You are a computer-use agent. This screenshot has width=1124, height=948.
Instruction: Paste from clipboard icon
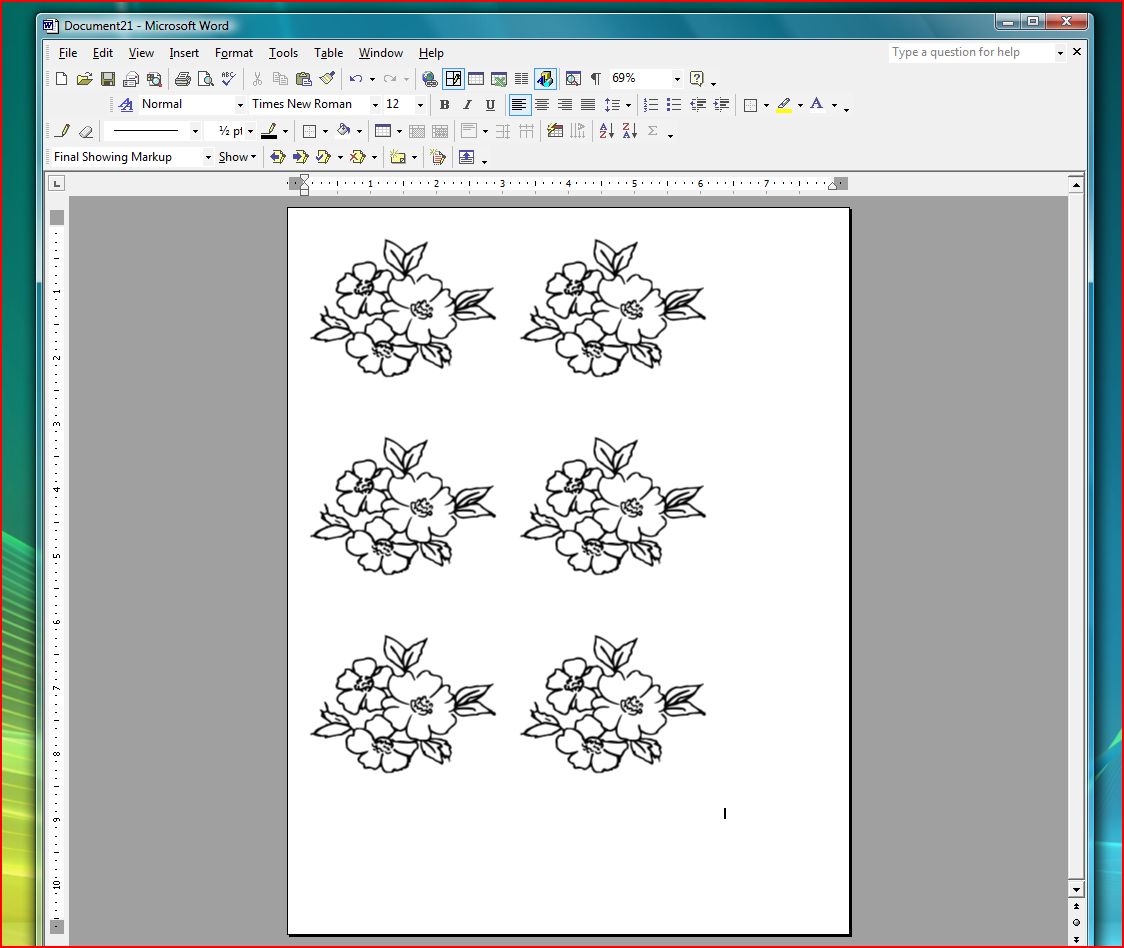click(304, 79)
